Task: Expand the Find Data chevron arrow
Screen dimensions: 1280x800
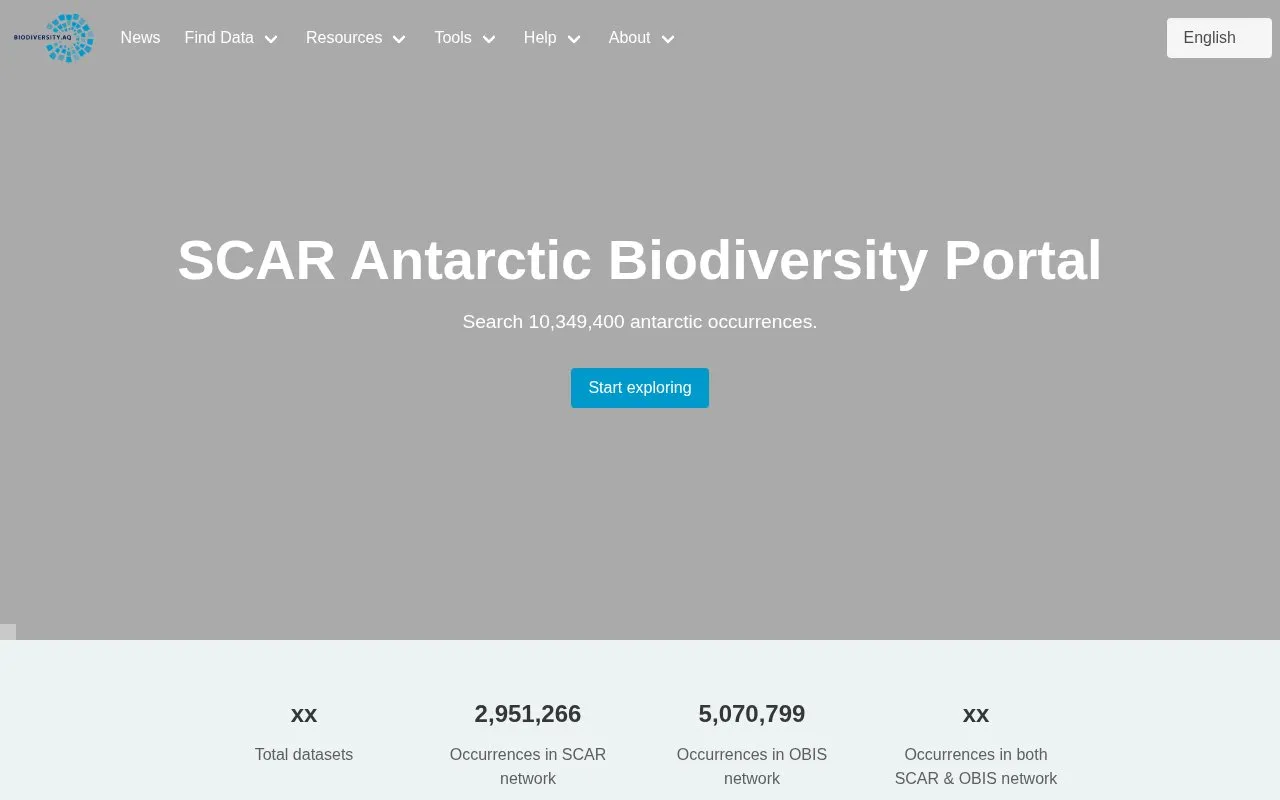Action: pos(271,39)
